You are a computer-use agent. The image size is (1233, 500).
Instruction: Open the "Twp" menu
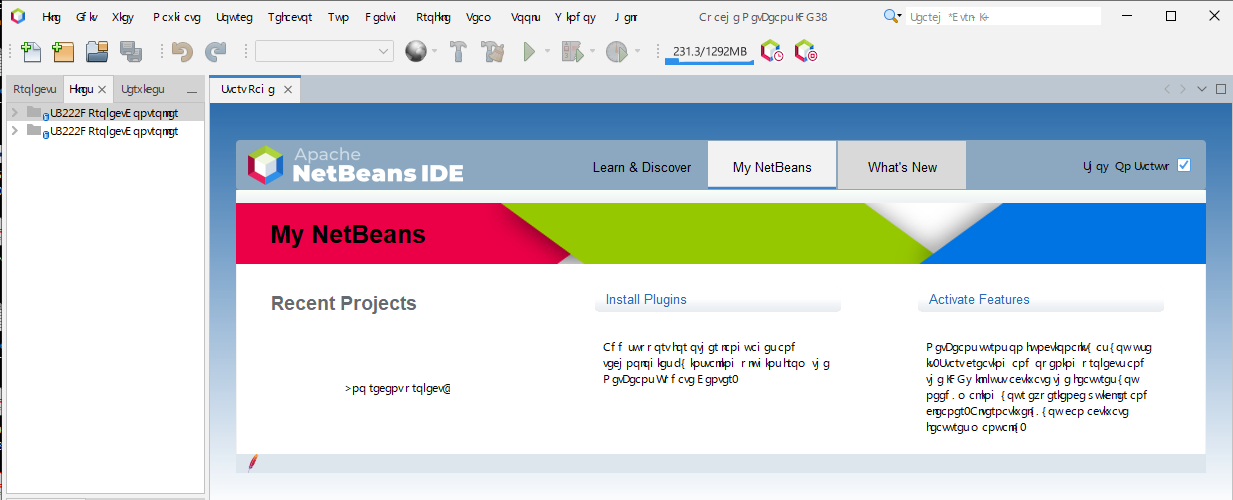(x=338, y=17)
